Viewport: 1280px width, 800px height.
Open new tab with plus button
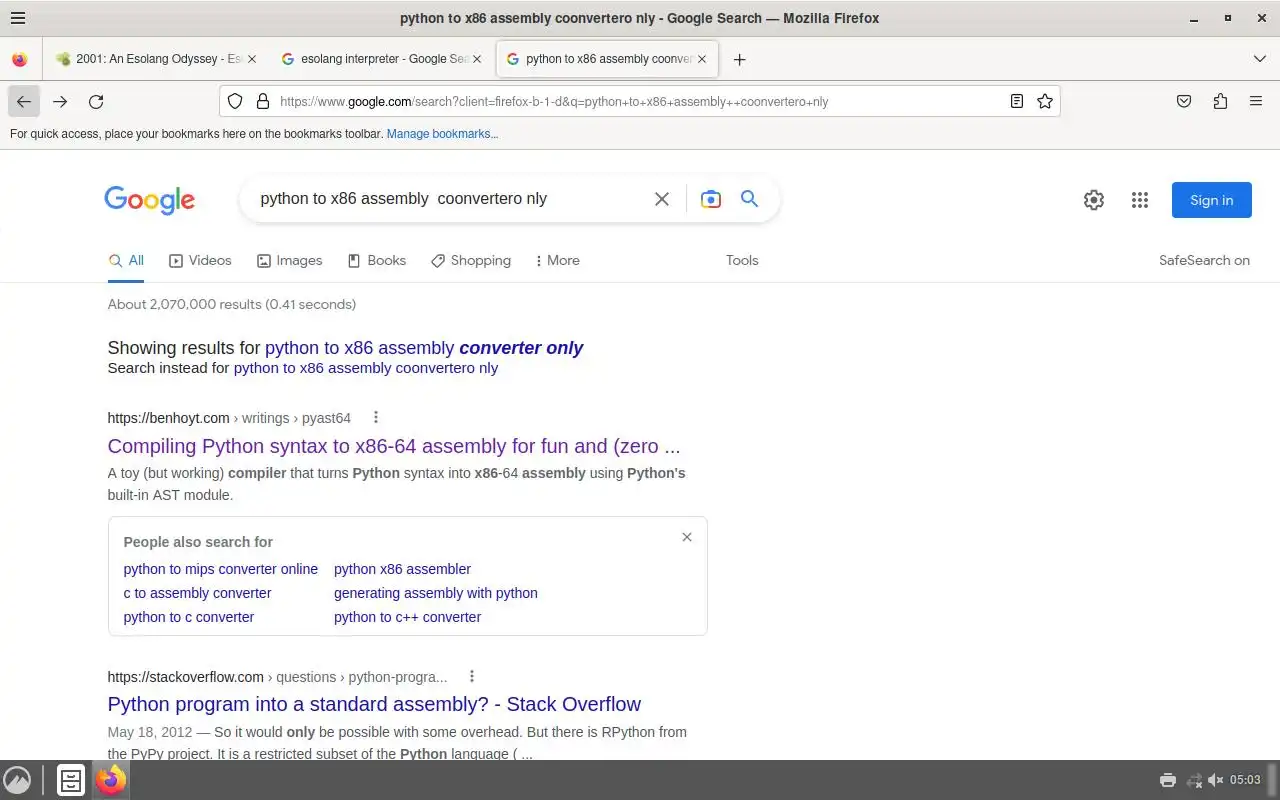point(739,59)
